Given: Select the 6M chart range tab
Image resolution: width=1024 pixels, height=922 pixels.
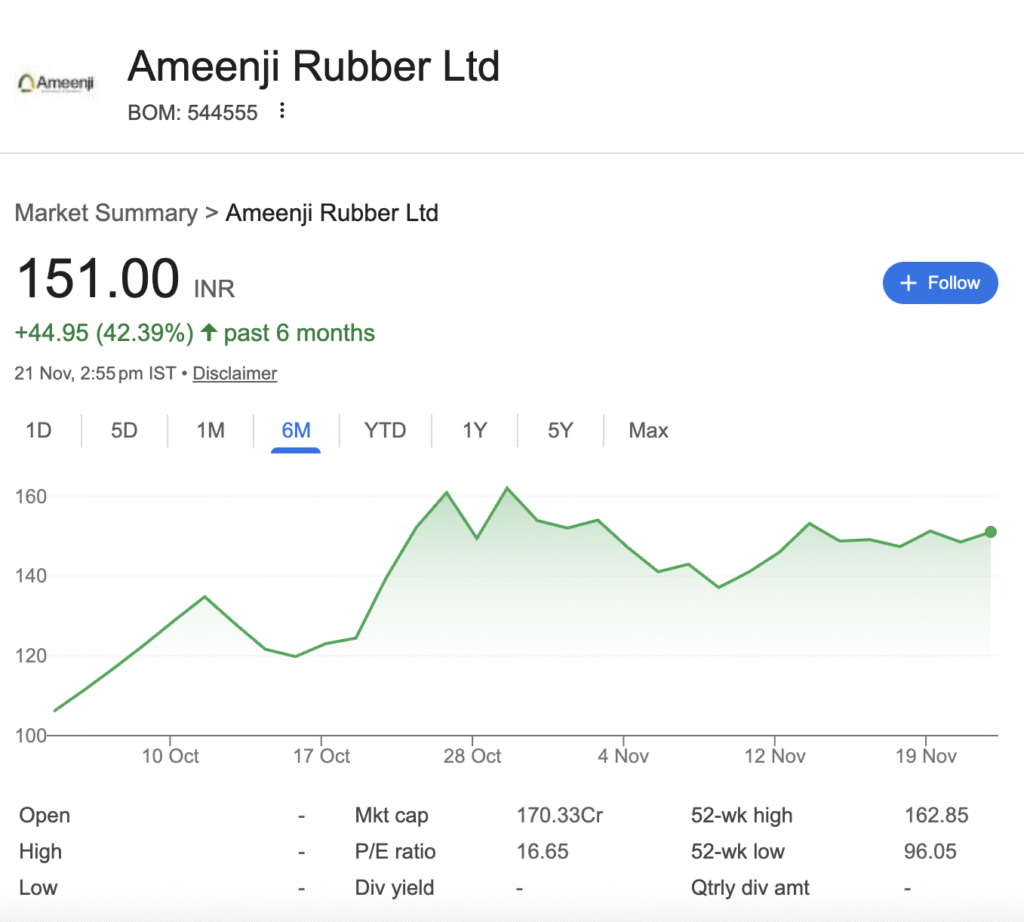Looking at the screenshot, I should click(x=296, y=431).
